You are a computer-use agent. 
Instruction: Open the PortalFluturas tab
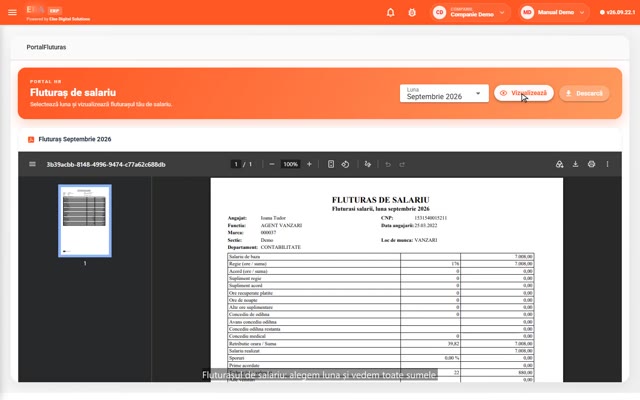tap(46, 47)
